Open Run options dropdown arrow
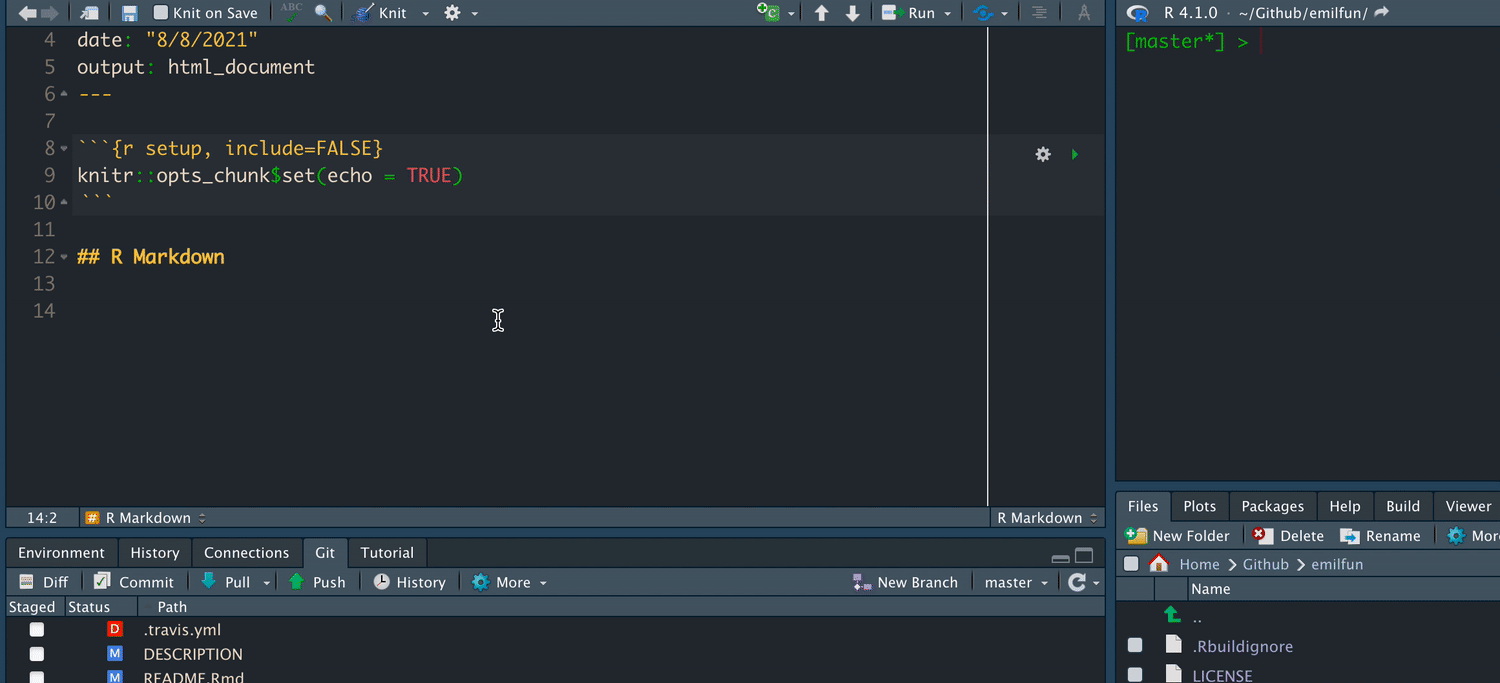Screen dimensions: 1500x683 point(947,14)
